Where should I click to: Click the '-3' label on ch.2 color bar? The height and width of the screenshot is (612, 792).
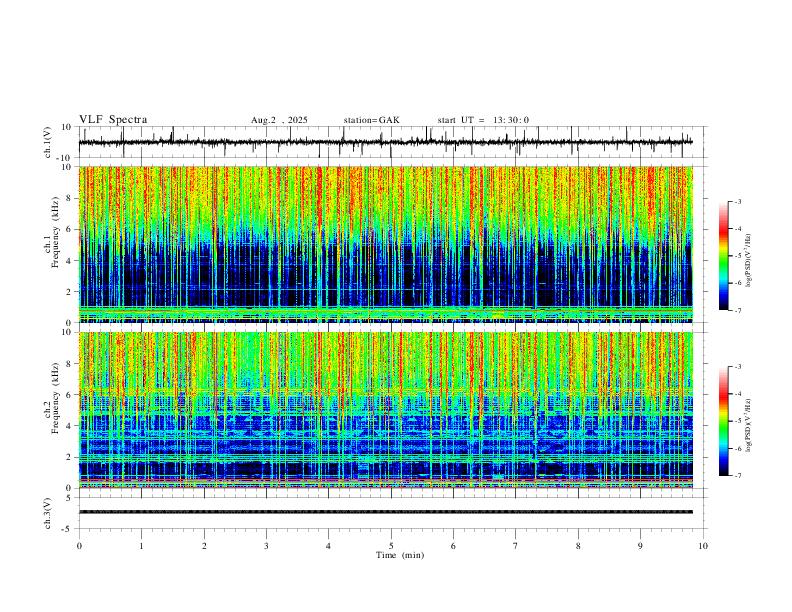pos(737,367)
